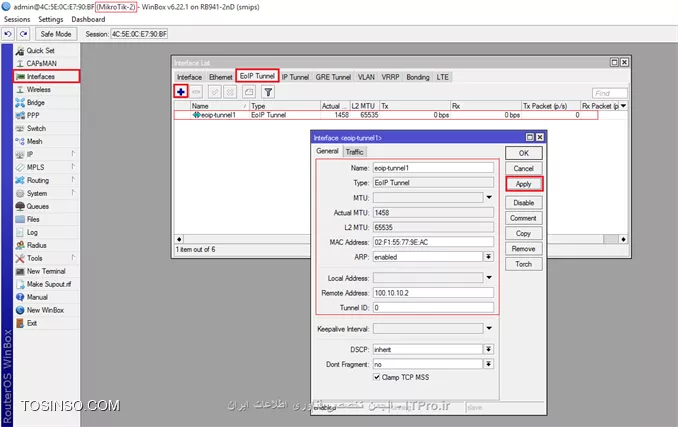Expand the Routing submenu
Screen dimensions: 678x427
pos(73,179)
